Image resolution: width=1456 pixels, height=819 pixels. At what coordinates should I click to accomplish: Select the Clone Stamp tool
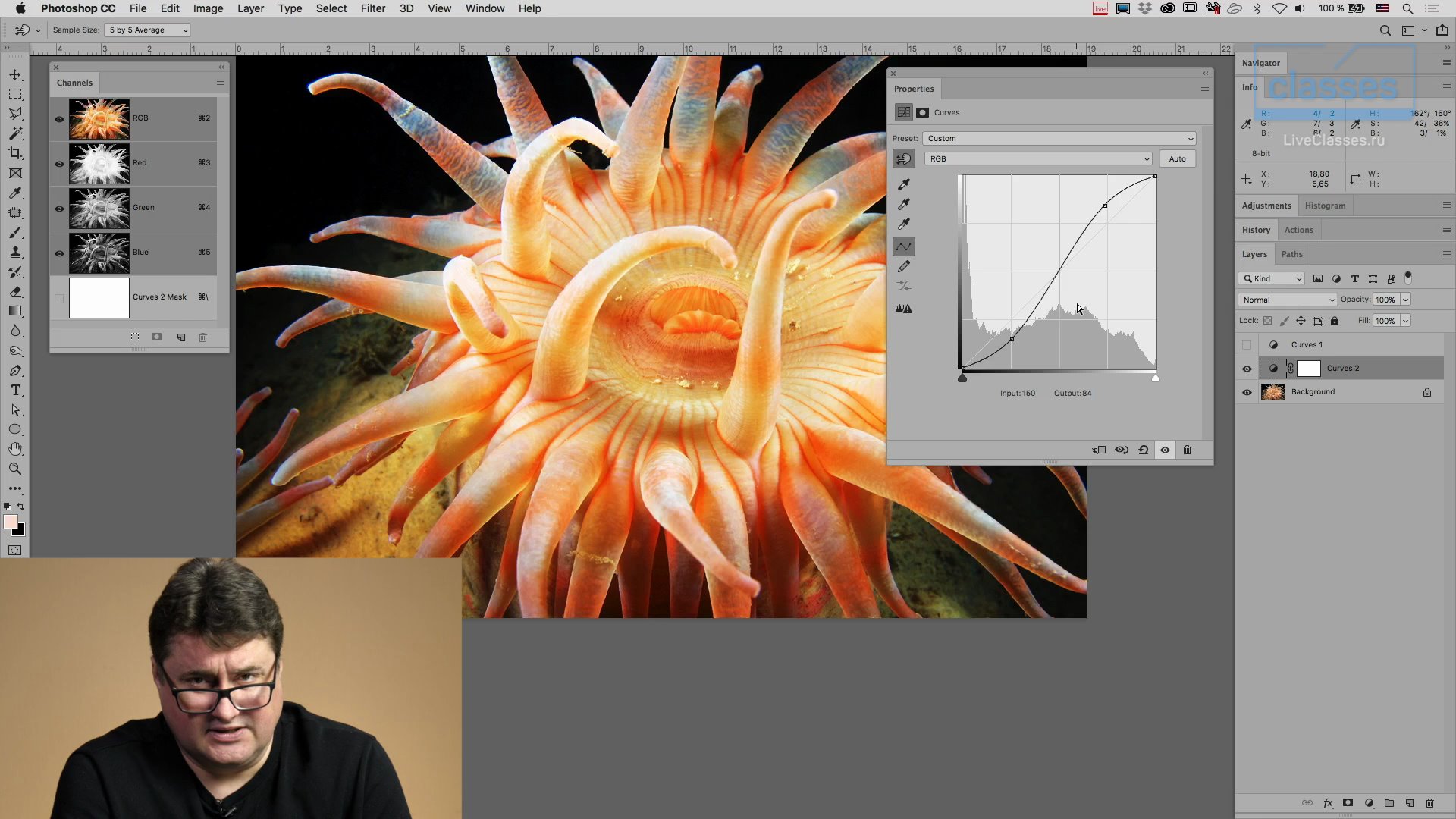tap(15, 252)
